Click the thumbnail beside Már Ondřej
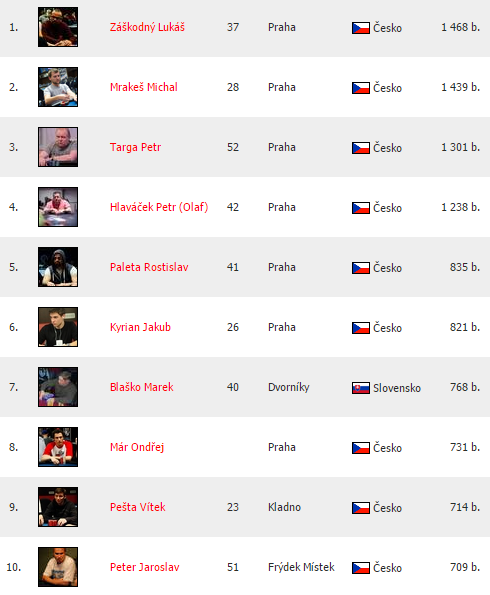This screenshot has width=490, height=595. point(58,447)
